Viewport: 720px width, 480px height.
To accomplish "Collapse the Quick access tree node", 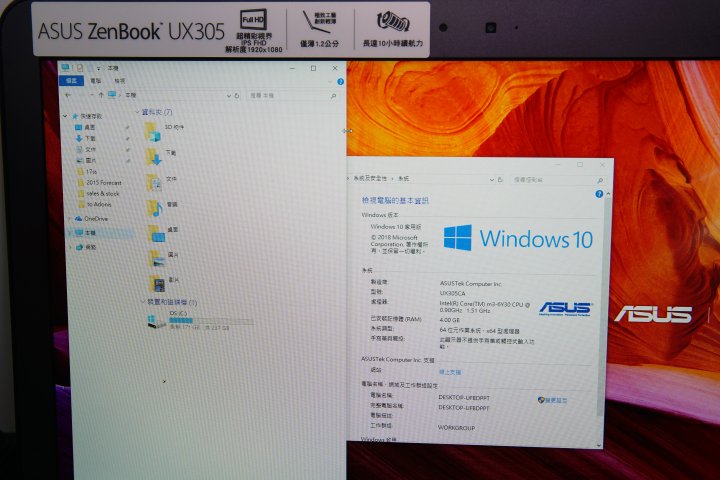I will point(65,116).
